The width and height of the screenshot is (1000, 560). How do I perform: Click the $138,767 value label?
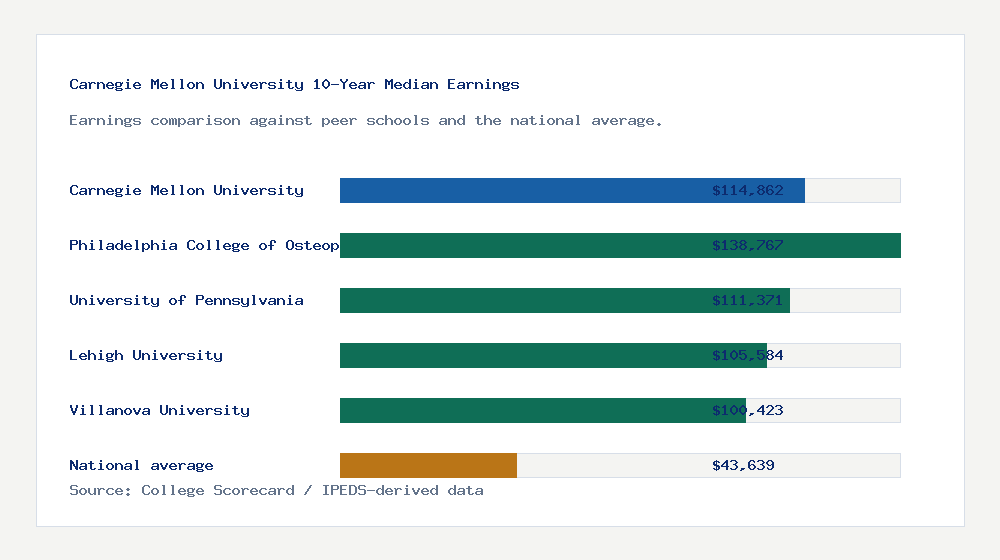(747, 245)
